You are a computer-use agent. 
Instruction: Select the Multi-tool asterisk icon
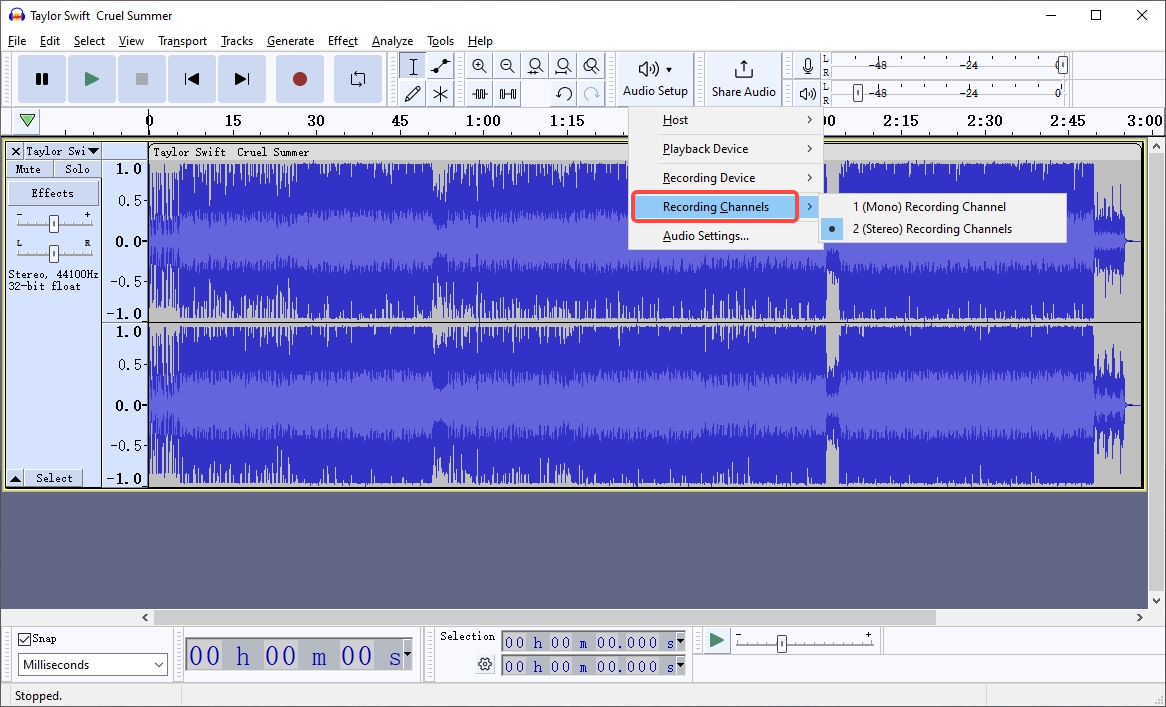click(x=440, y=94)
